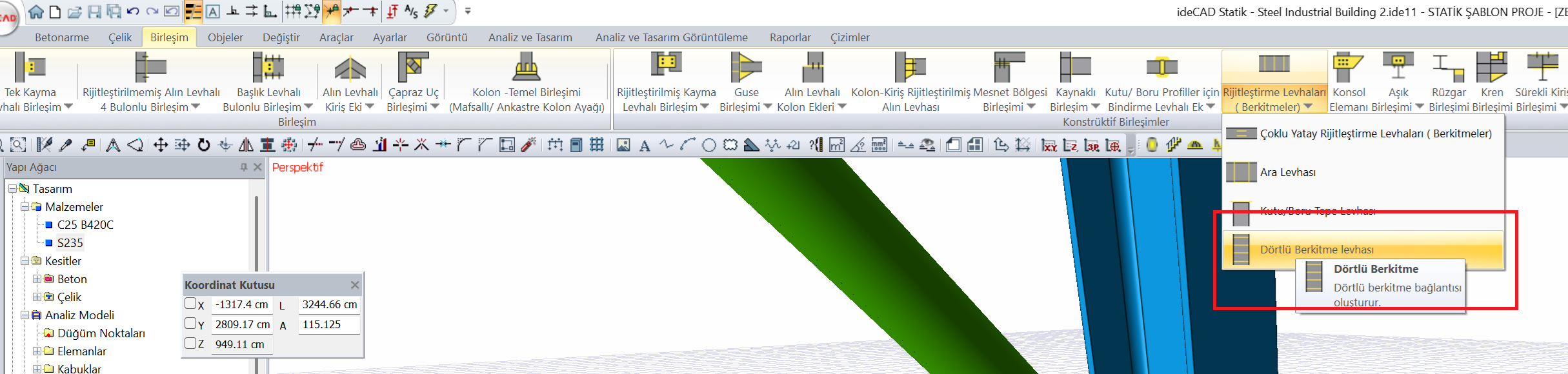
Task: Pin the Yapı Ağacı panel
Action: 243,167
